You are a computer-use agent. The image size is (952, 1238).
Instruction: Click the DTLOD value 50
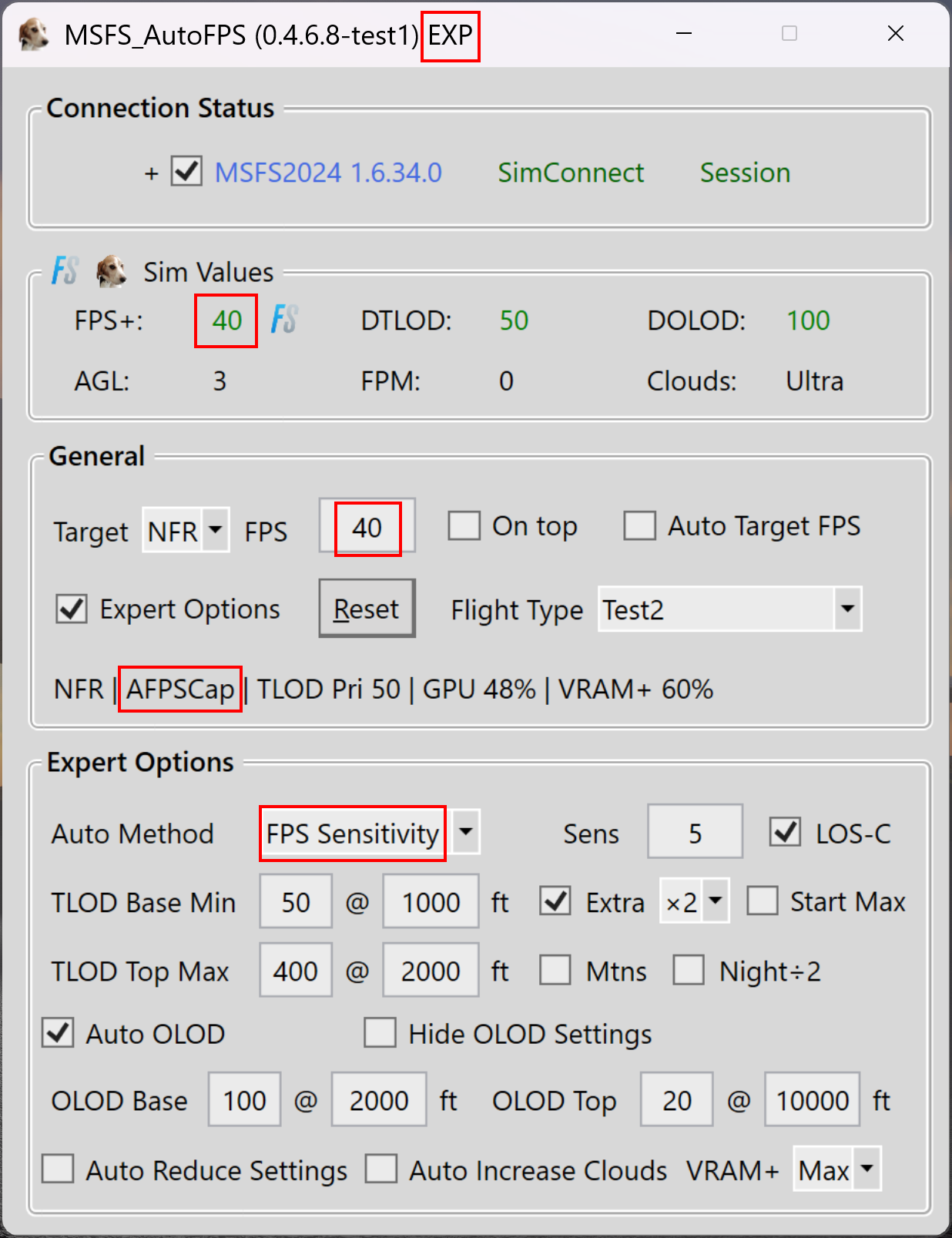click(514, 320)
